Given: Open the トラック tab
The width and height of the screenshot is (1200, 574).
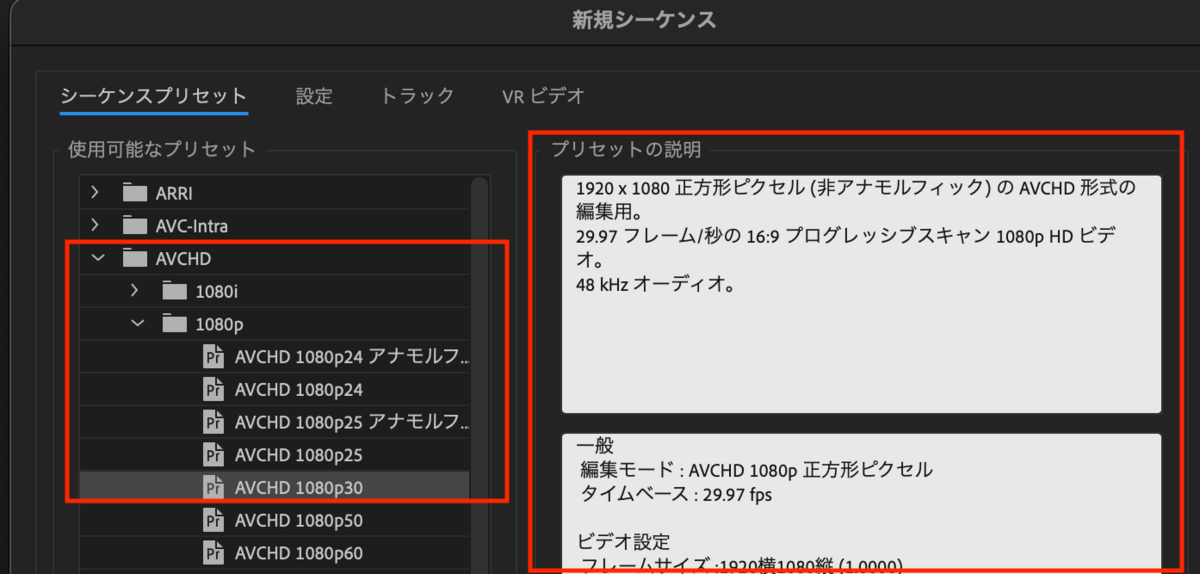Looking at the screenshot, I should point(417,96).
